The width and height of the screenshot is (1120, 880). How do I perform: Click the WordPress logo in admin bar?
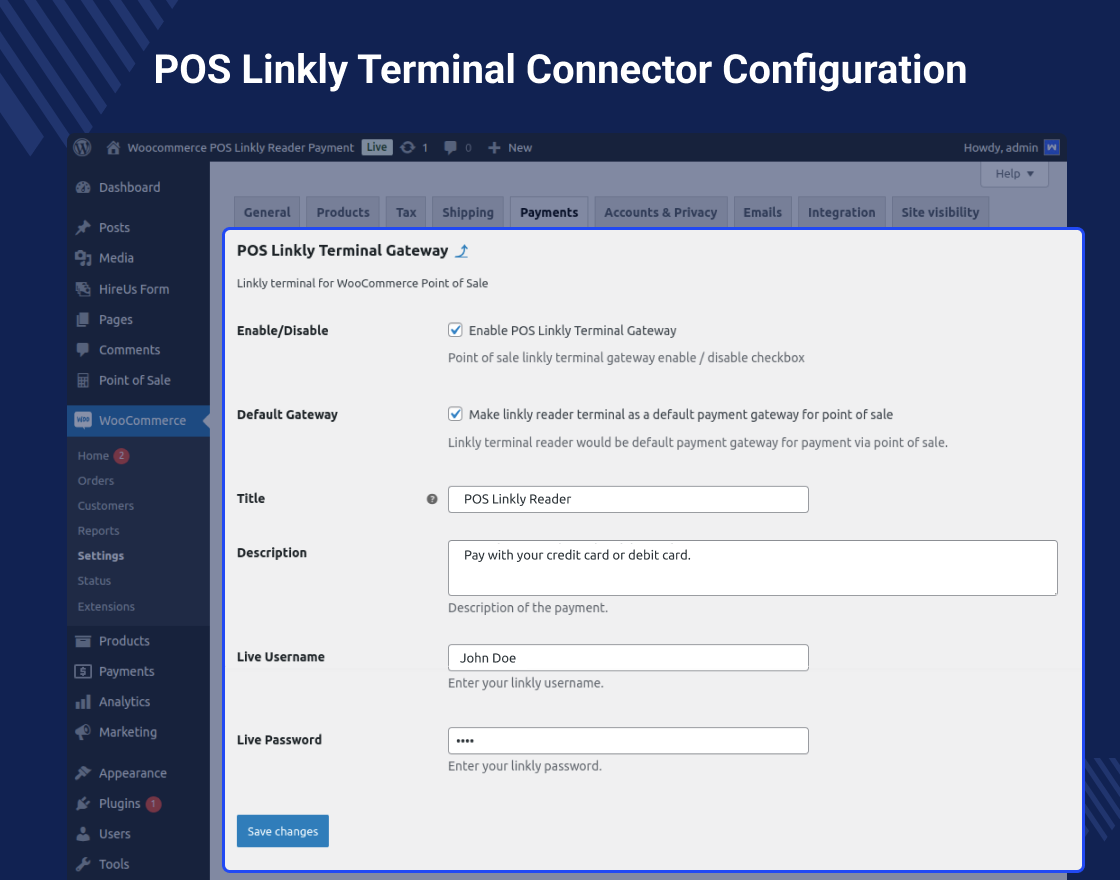click(x=81, y=147)
